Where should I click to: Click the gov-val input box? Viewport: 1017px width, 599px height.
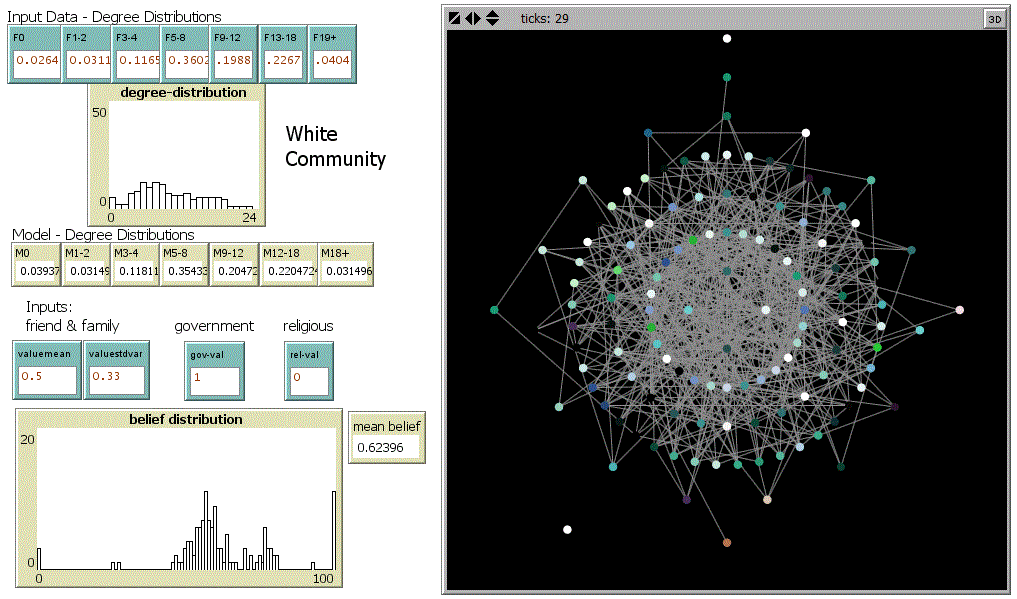pyautogui.click(x=213, y=380)
